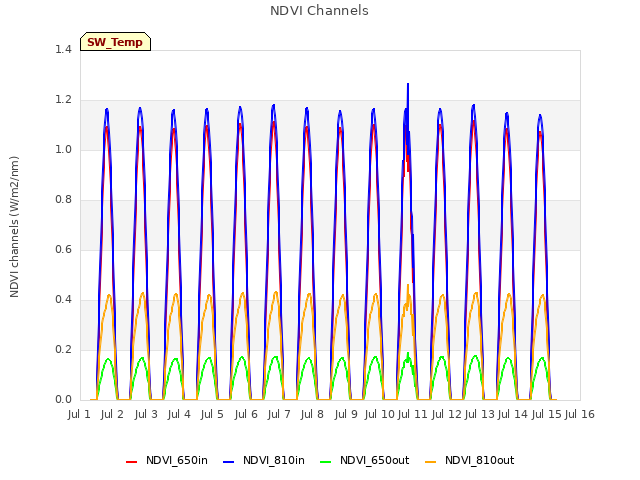This screenshot has height=480, width=640.
Task: Click the 0.6 y-axis tick label
Action: 63,250
